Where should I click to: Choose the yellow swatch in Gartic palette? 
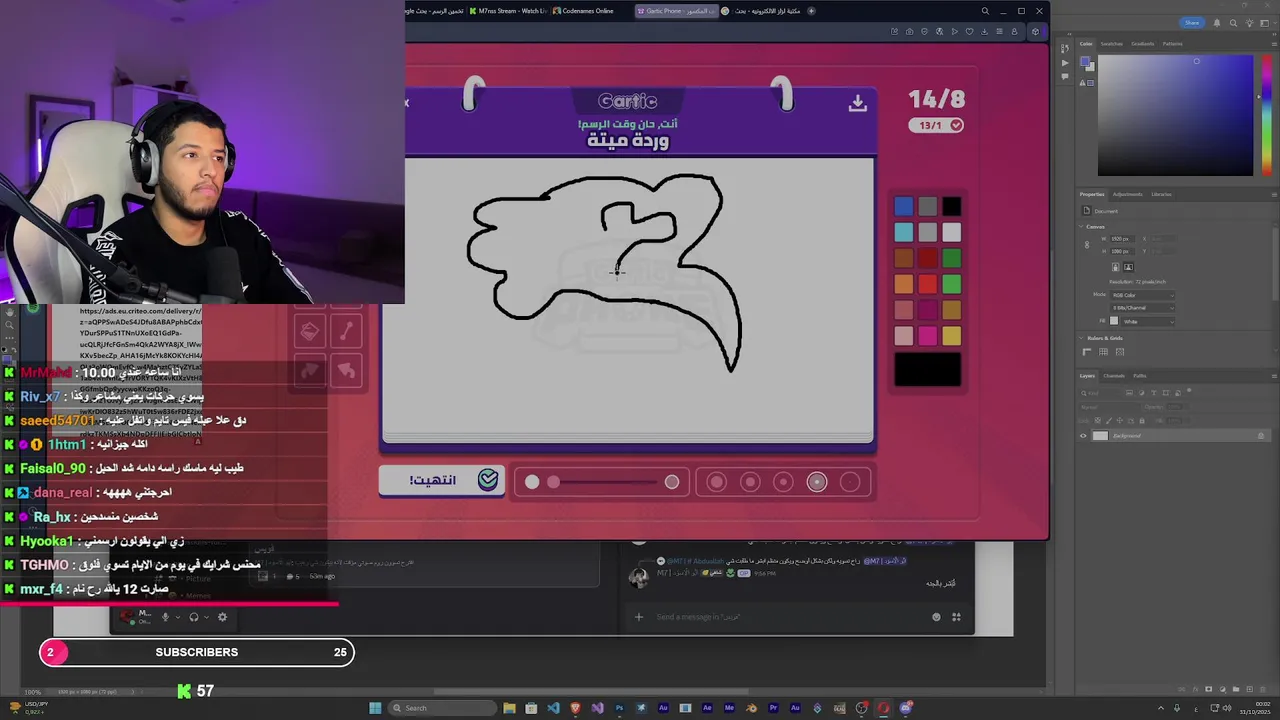[x=951, y=336]
